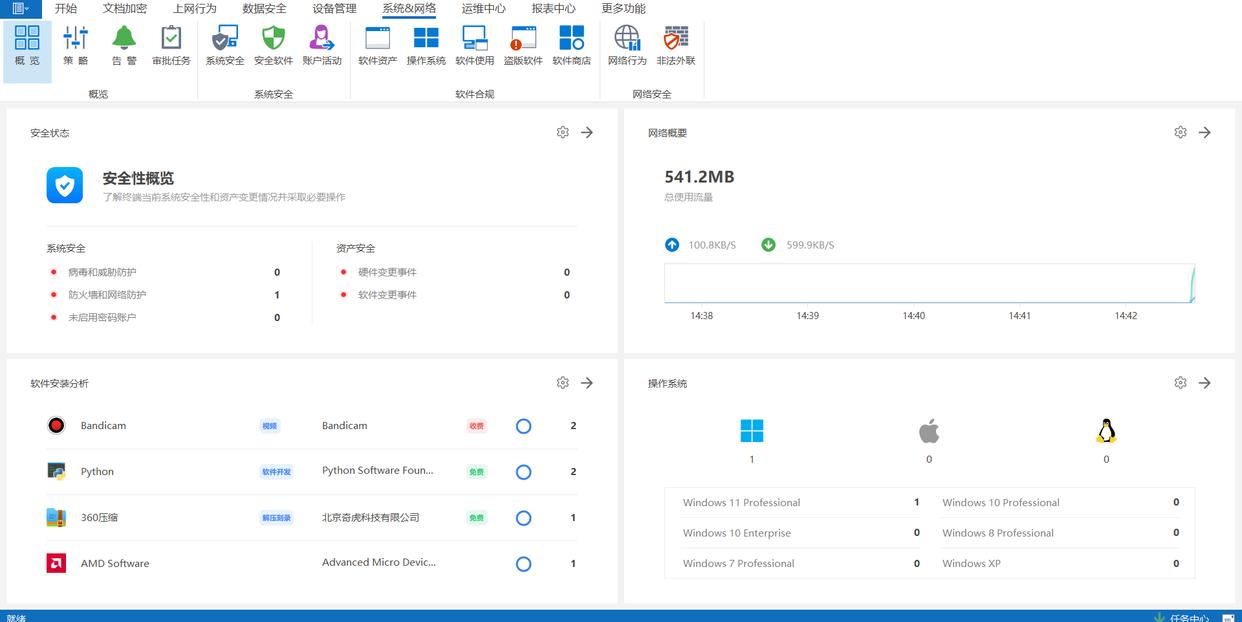Viewport: 1242px width, 622px height.
Task: Expand 操作系统 panel using arrow icon
Action: pyautogui.click(x=1205, y=383)
